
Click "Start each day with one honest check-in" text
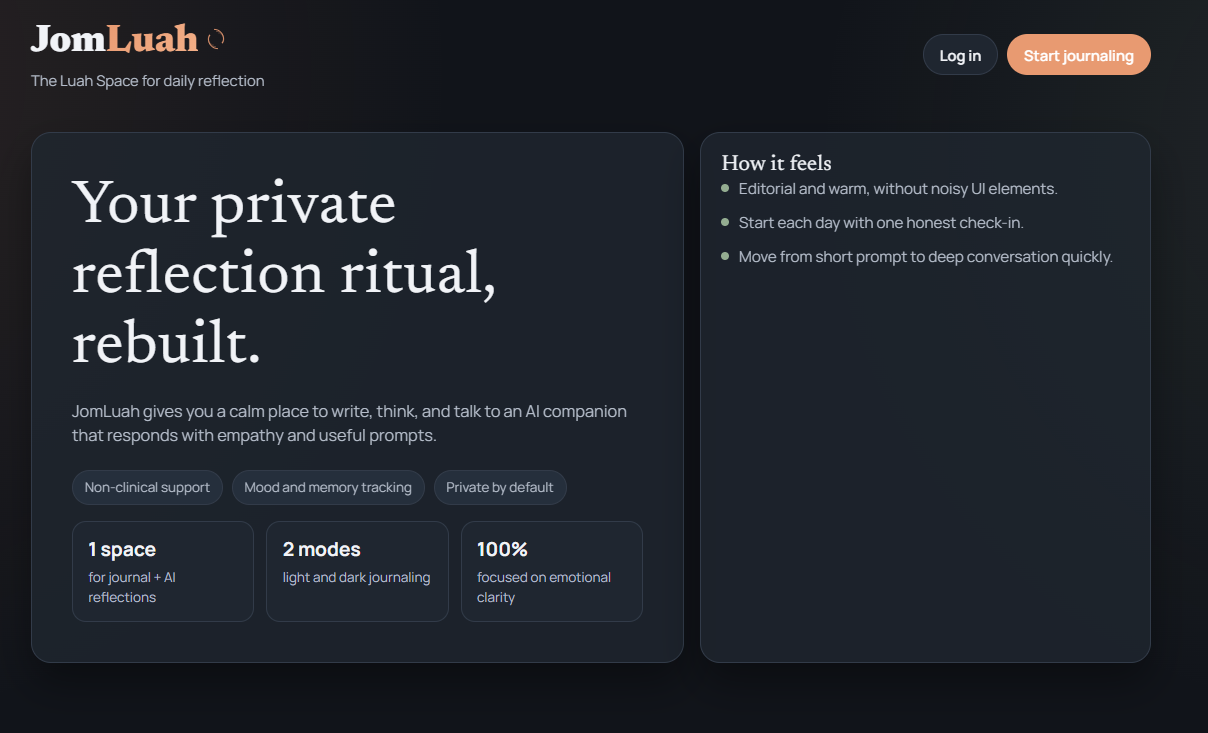[881, 223]
